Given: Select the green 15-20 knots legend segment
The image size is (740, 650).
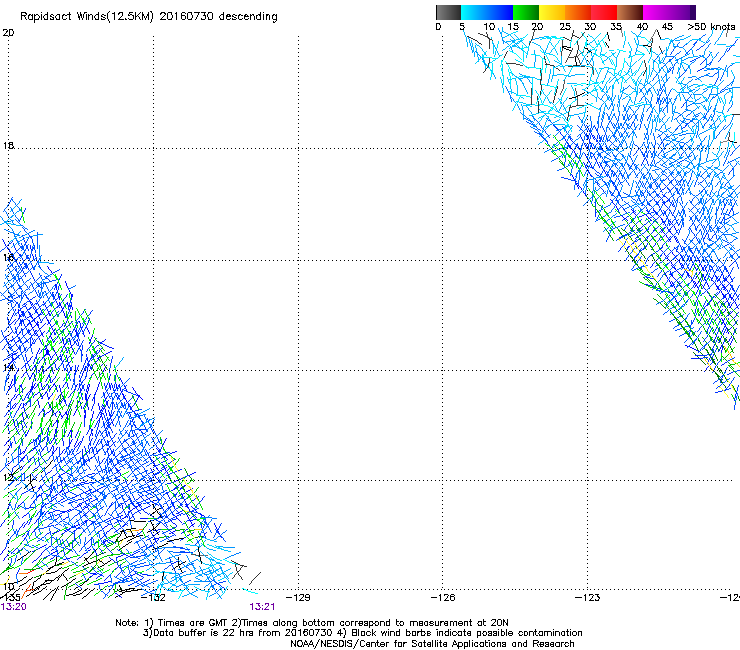Looking at the screenshot, I should coord(526,12).
